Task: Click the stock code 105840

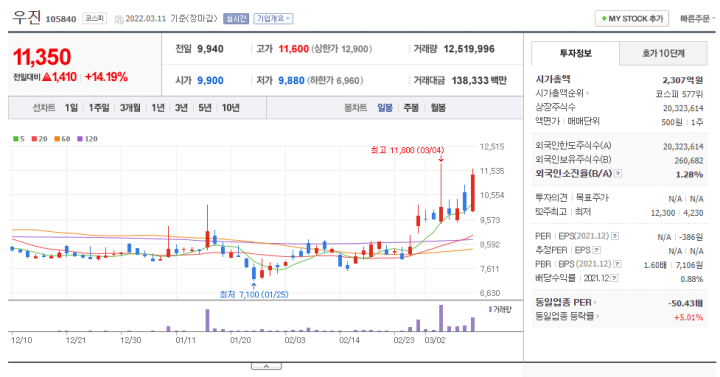Action: (x=61, y=19)
